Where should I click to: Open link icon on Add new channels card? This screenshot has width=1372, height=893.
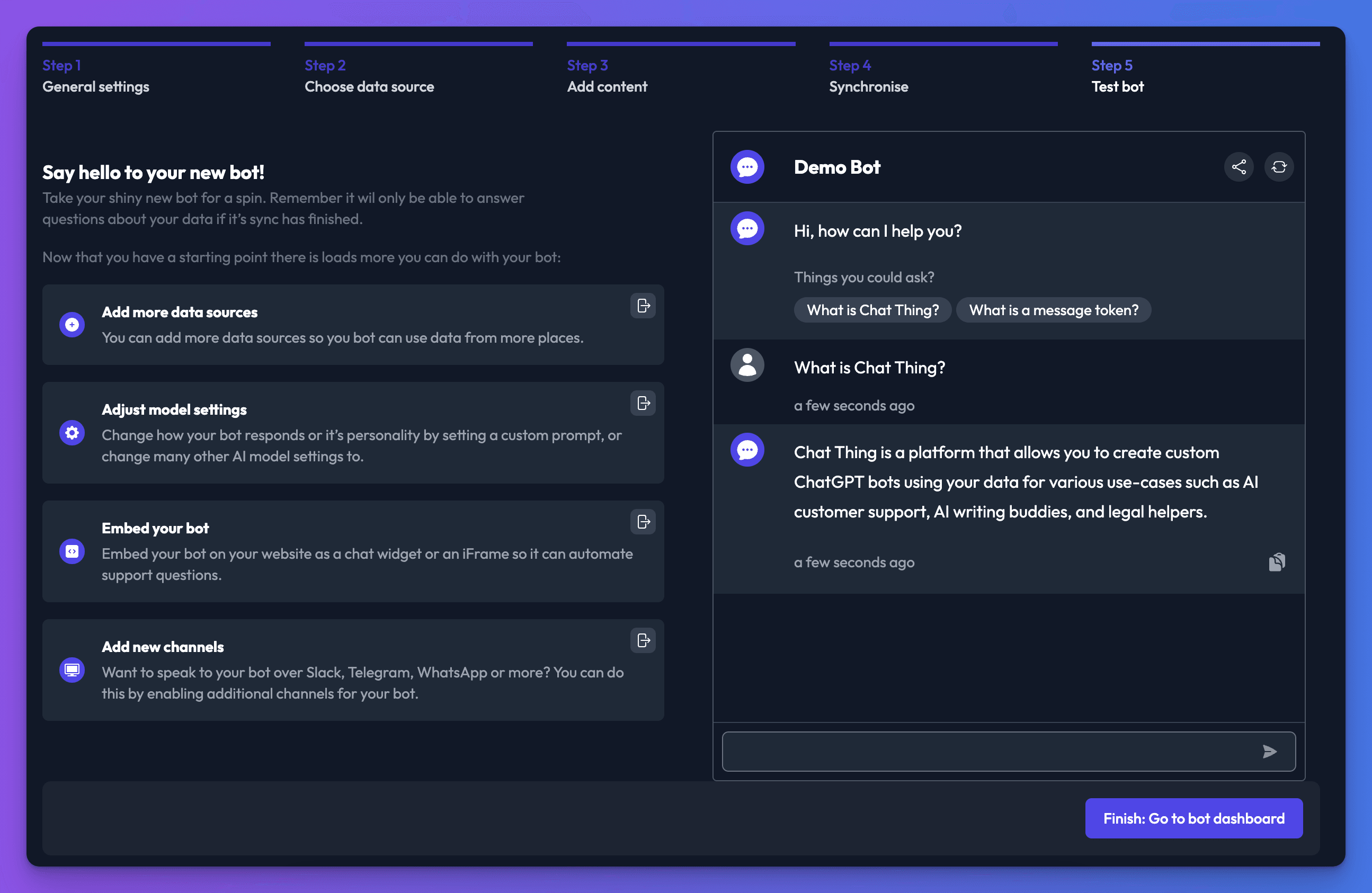tap(643, 640)
